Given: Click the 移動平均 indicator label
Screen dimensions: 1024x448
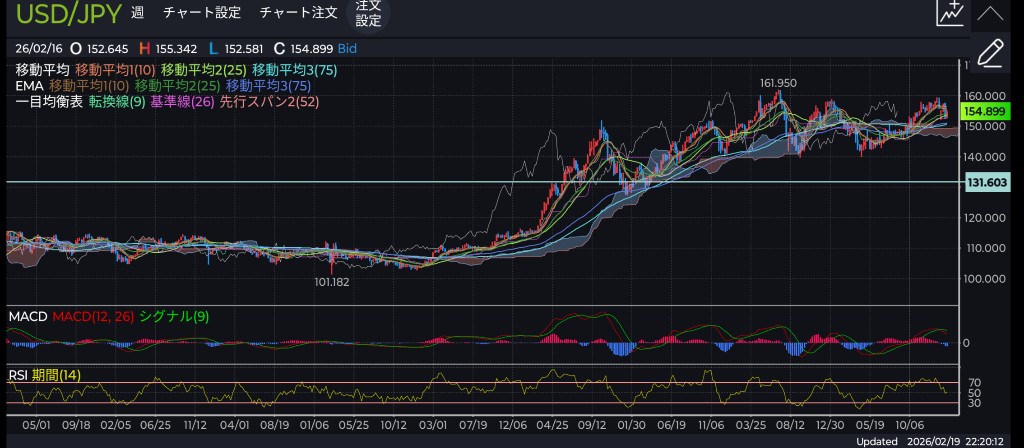Looking at the screenshot, I should (42, 70).
